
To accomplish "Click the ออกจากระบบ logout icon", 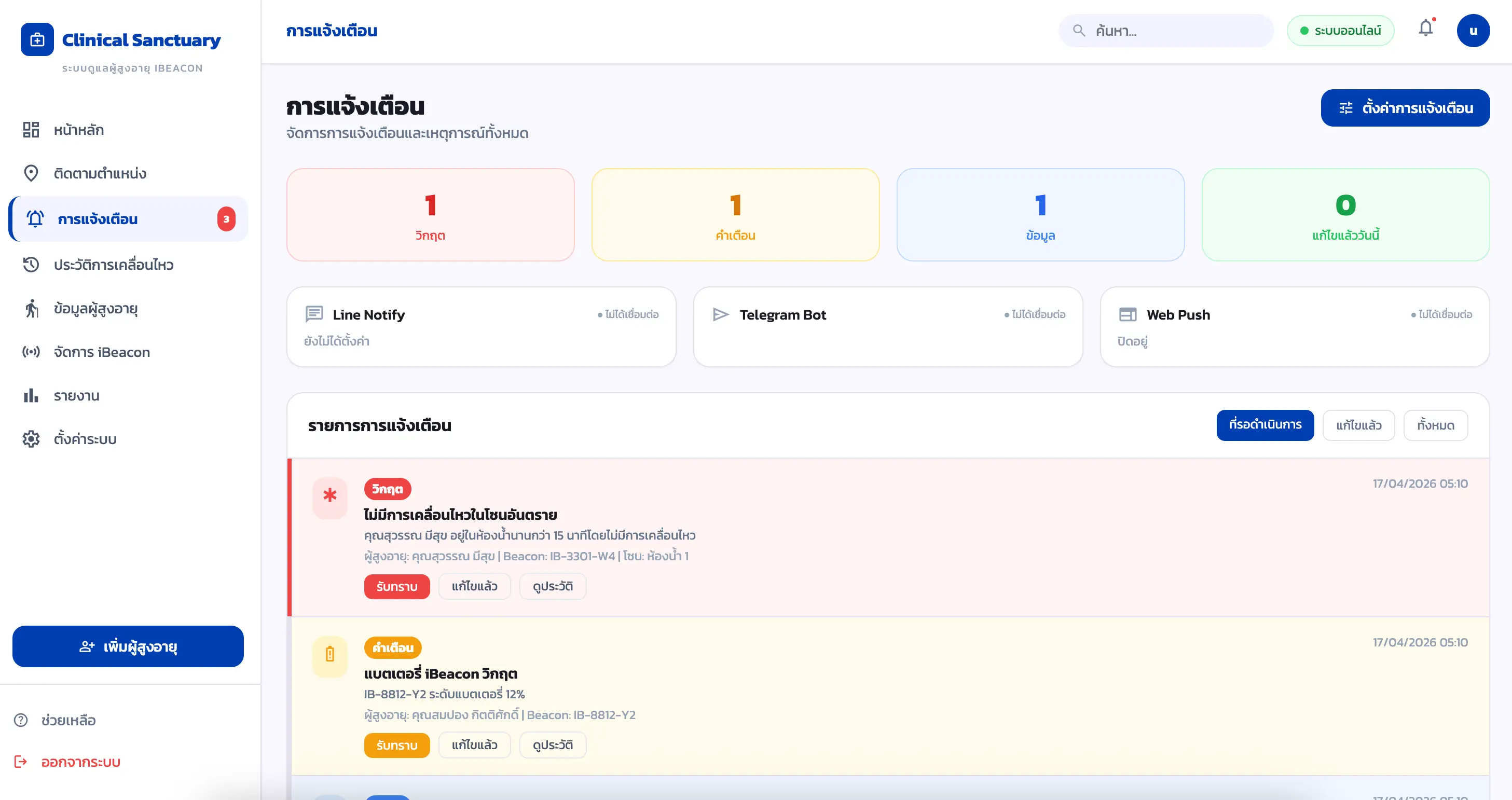I will coord(21,762).
